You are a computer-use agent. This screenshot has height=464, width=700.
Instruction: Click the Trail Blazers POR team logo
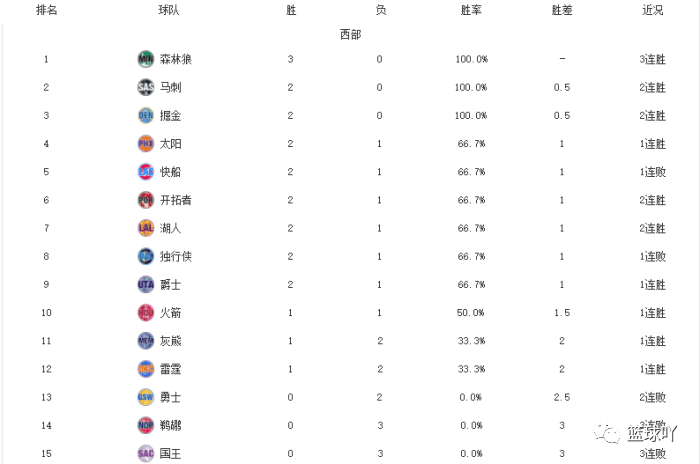click(146, 200)
